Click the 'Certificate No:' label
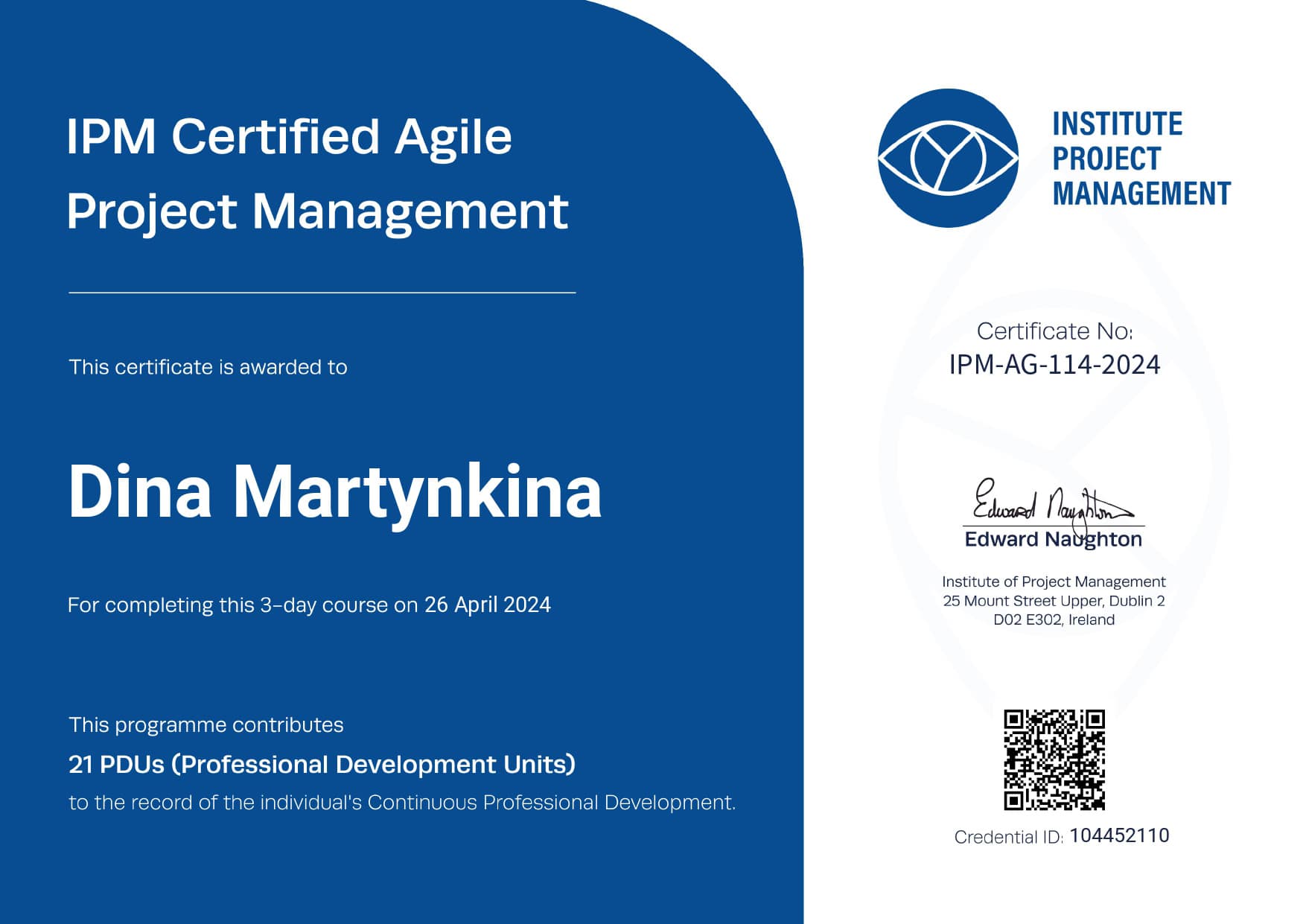This screenshot has width=1306, height=924. pyautogui.click(x=1054, y=331)
